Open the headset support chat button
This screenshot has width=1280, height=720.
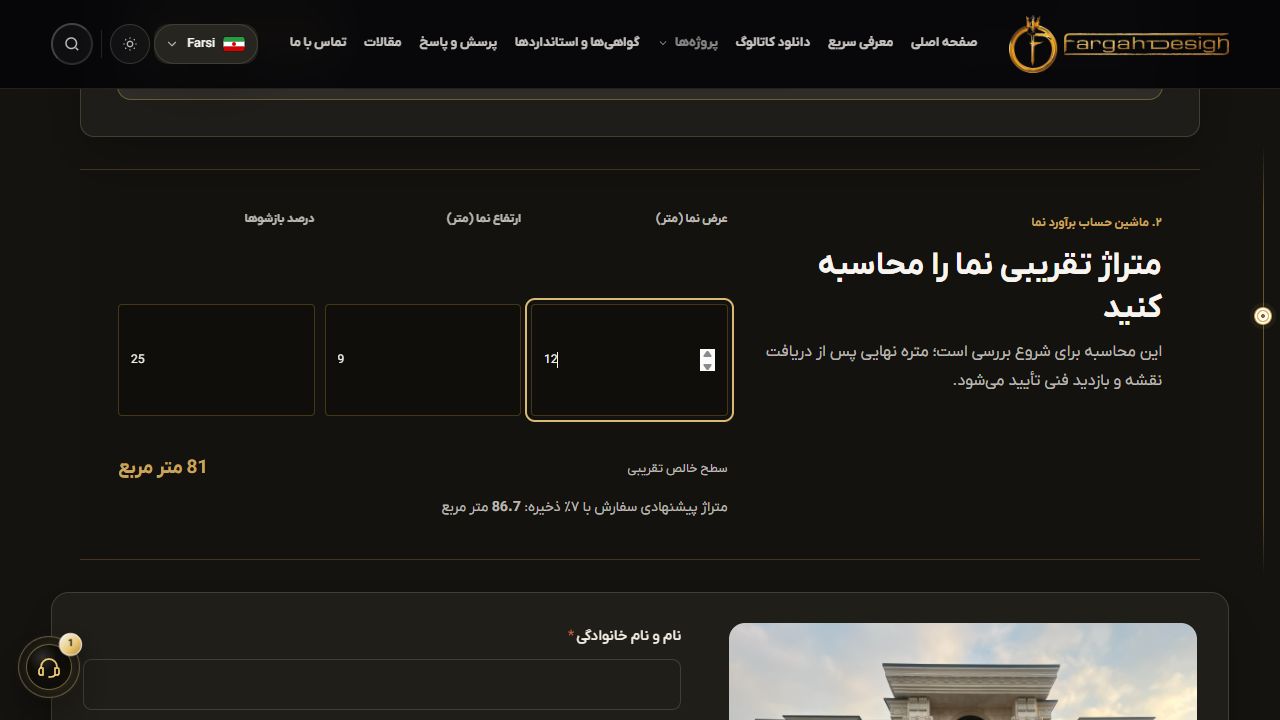(49, 668)
